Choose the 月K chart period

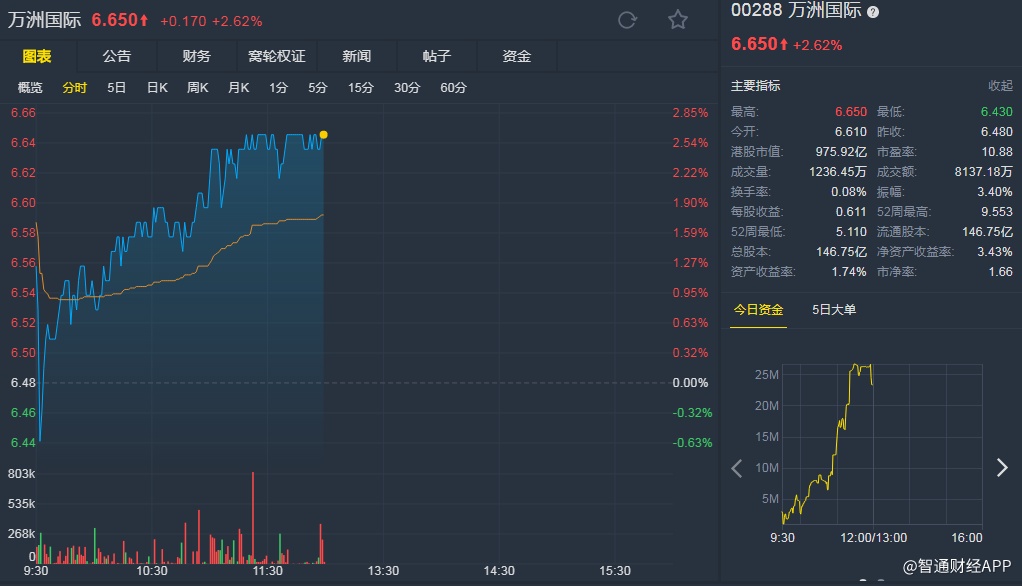click(238, 88)
